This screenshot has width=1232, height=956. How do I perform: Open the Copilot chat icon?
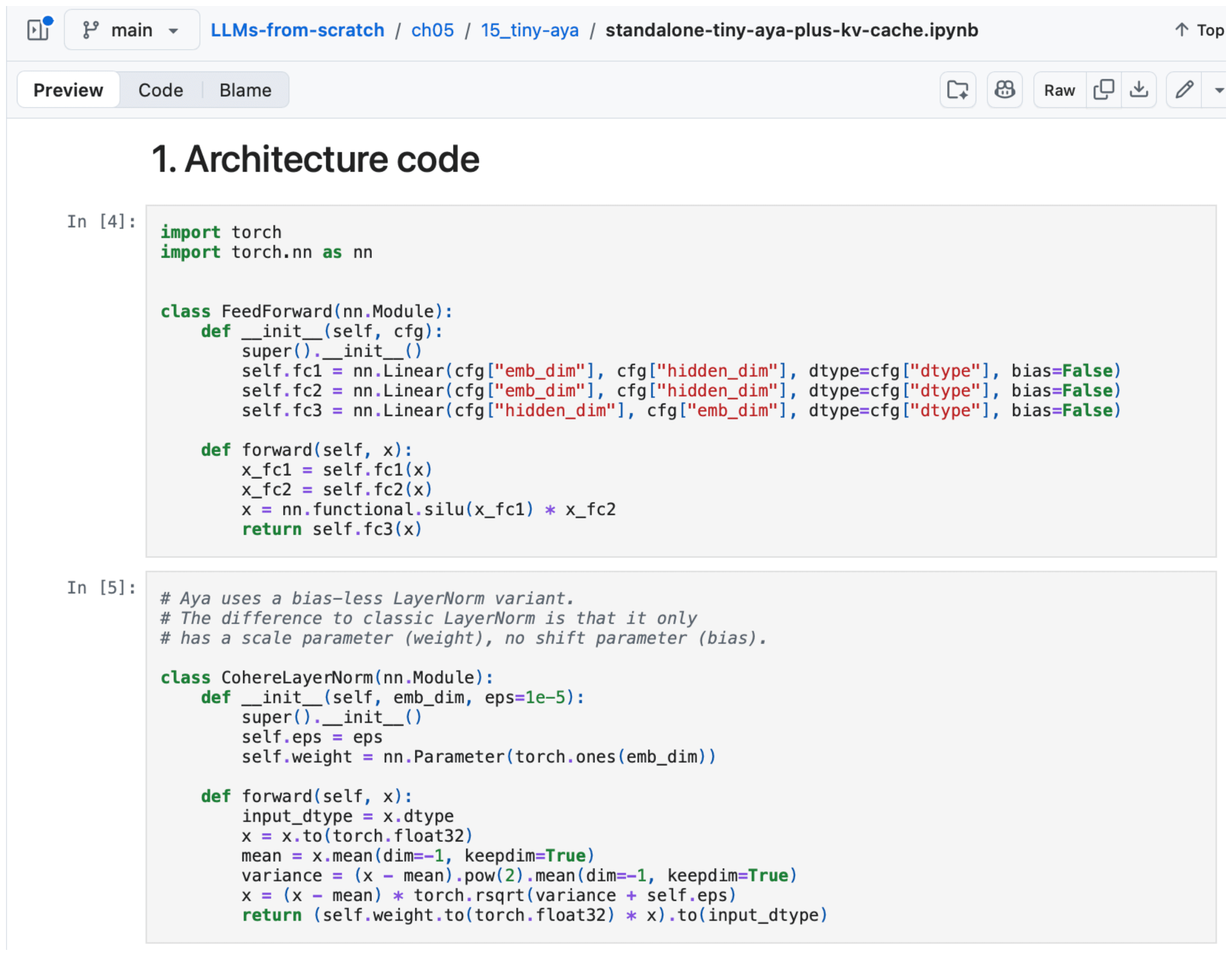[x=1005, y=90]
